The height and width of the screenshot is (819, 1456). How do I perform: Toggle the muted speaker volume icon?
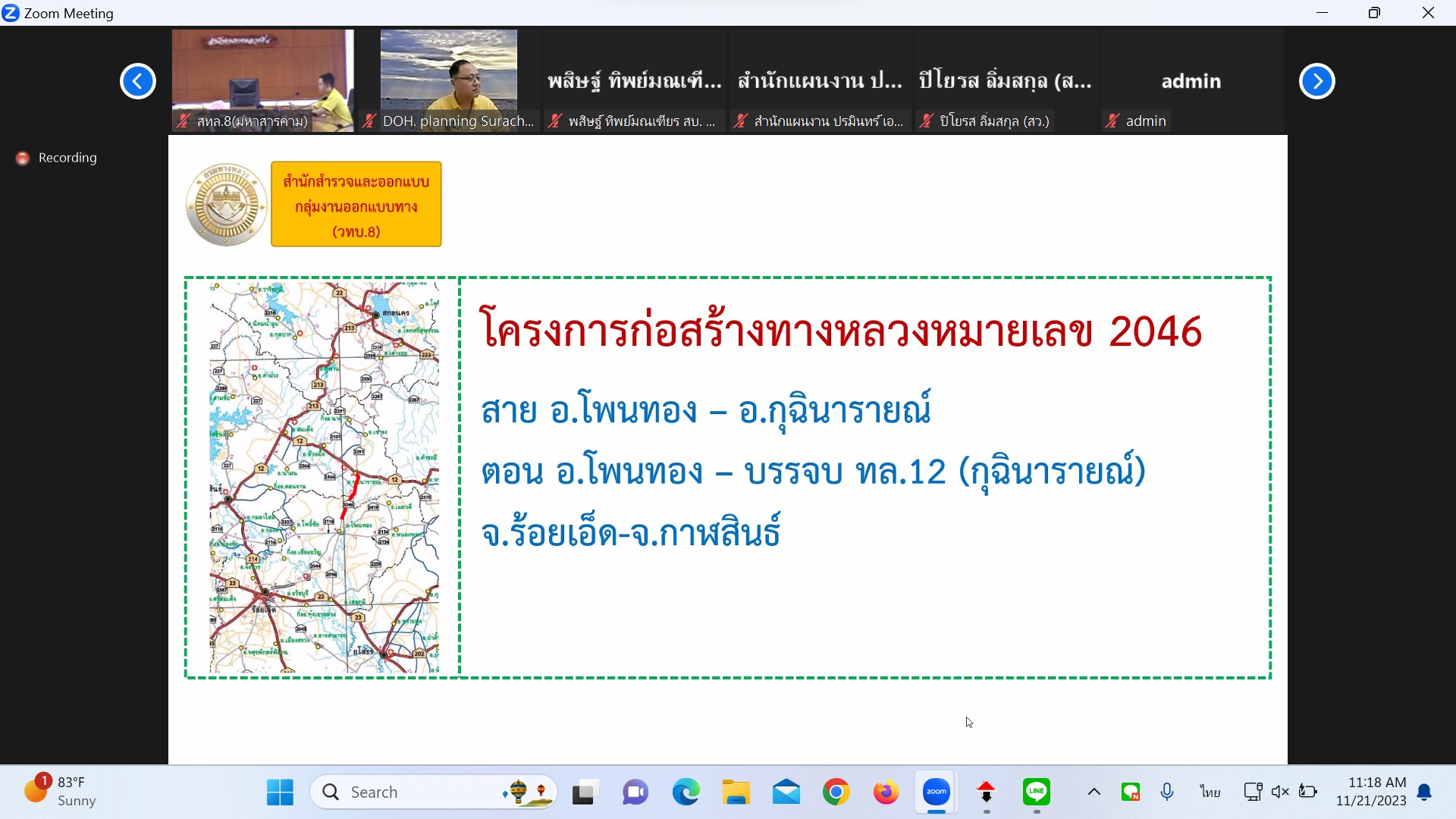[1280, 792]
